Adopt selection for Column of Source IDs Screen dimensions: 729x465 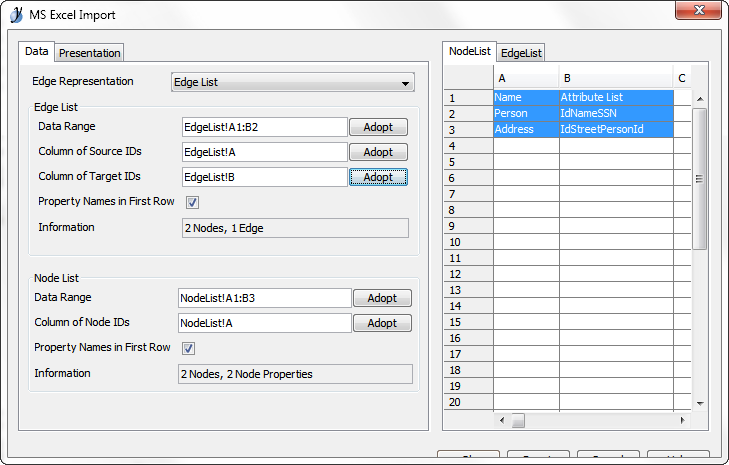378,153
